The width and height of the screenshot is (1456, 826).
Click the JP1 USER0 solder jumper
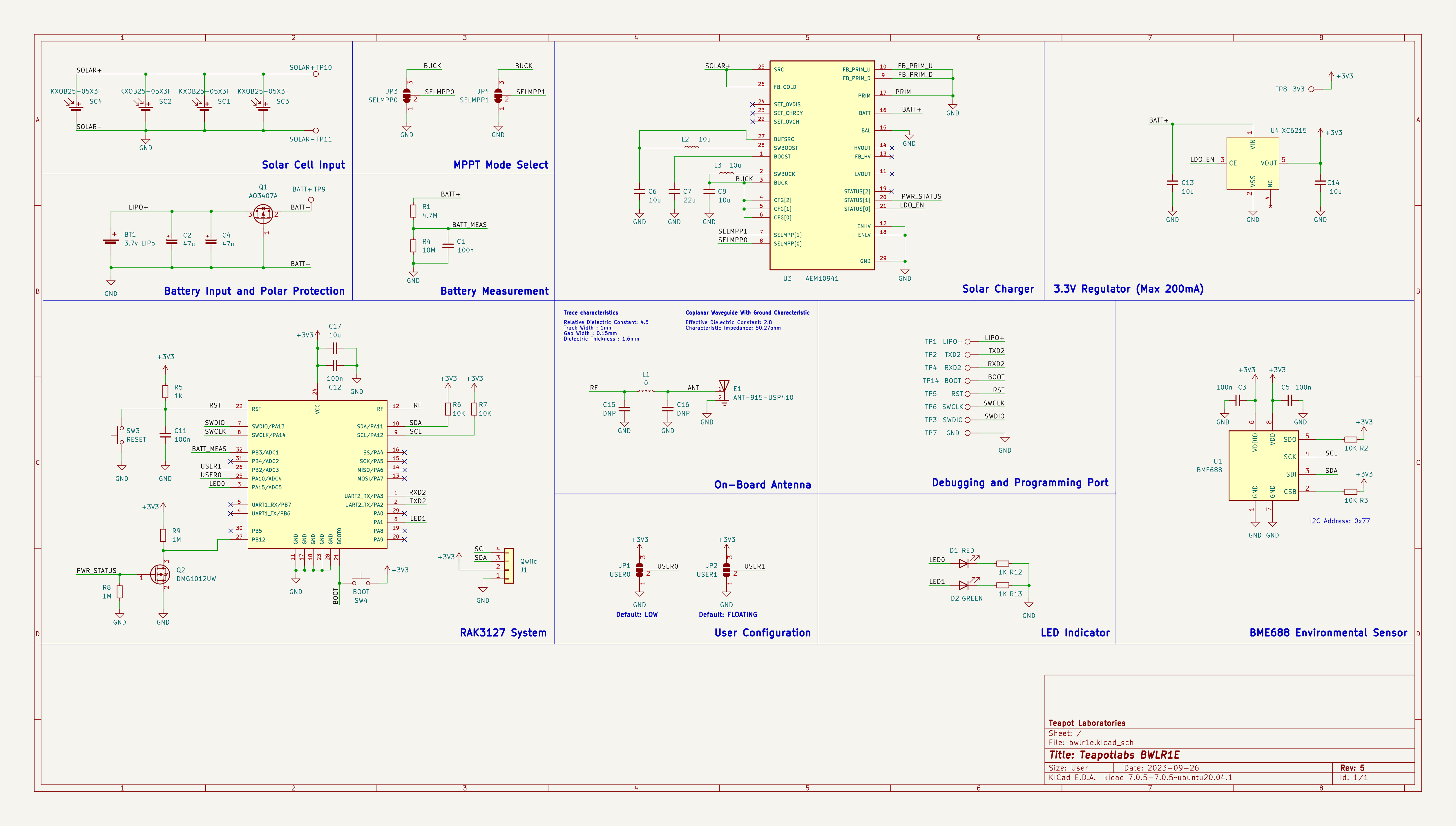[x=640, y=570]
